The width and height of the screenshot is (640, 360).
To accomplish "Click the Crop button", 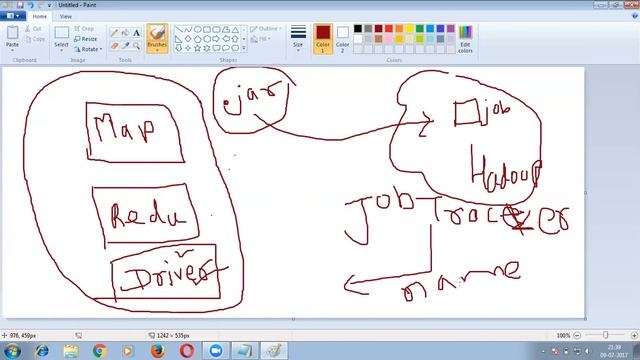I will (84, 29).
